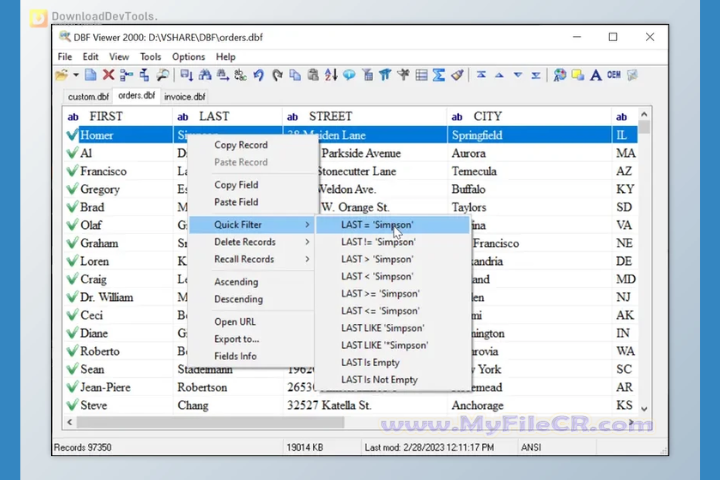Select Export to... in context menu
Viewport: 720px width, 480px height.
(x=236, y=339)
